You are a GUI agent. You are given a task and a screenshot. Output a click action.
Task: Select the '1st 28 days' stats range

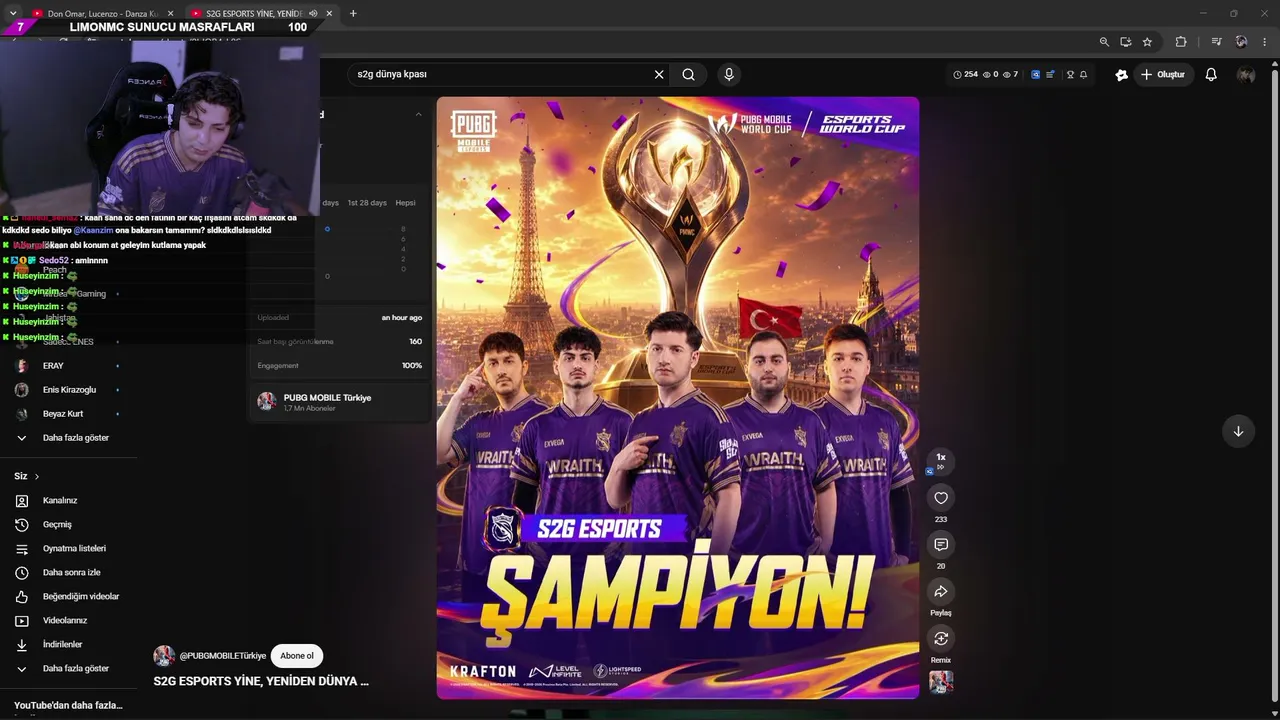coord(367,203)
